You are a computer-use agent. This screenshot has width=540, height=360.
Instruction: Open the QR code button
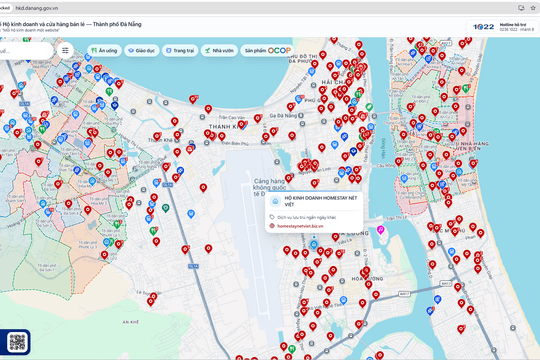click(16, 342)
